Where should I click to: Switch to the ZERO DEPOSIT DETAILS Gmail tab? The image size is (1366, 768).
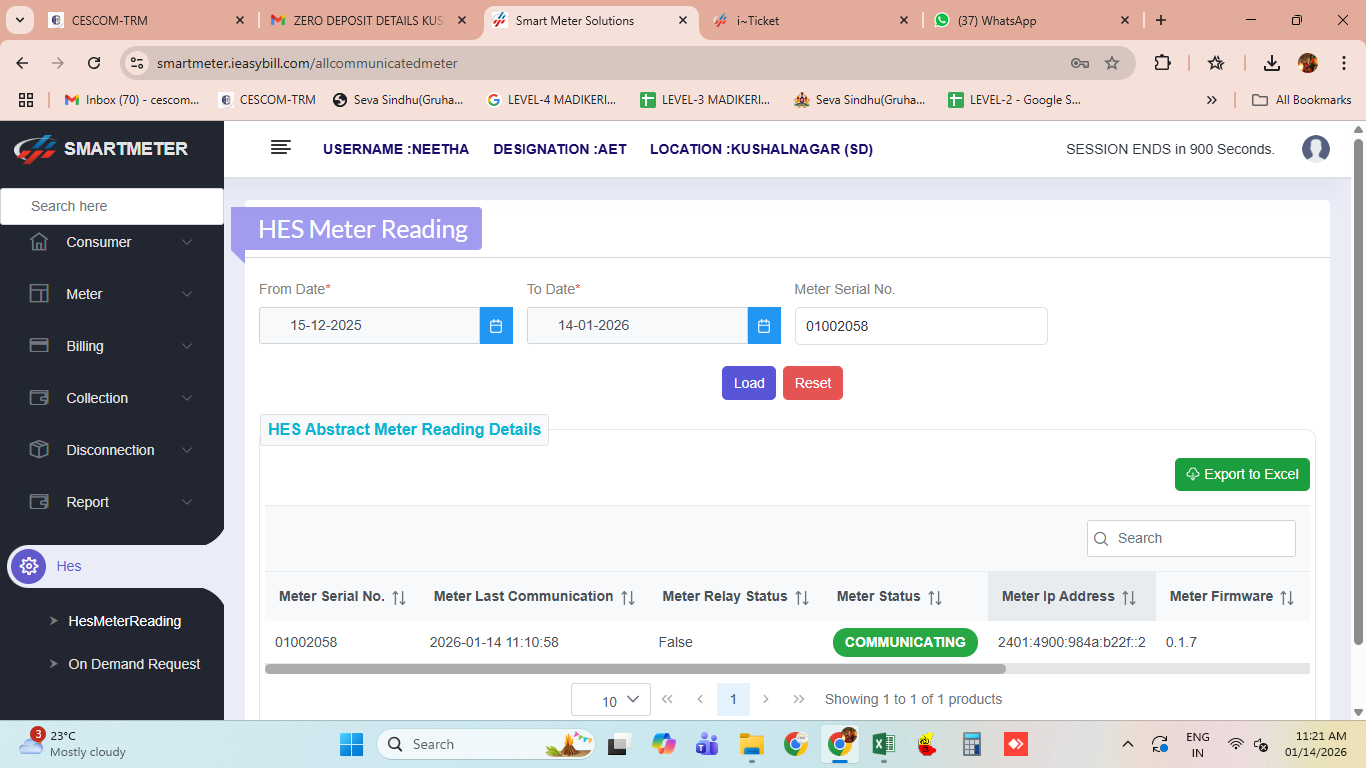coord(368,21)
